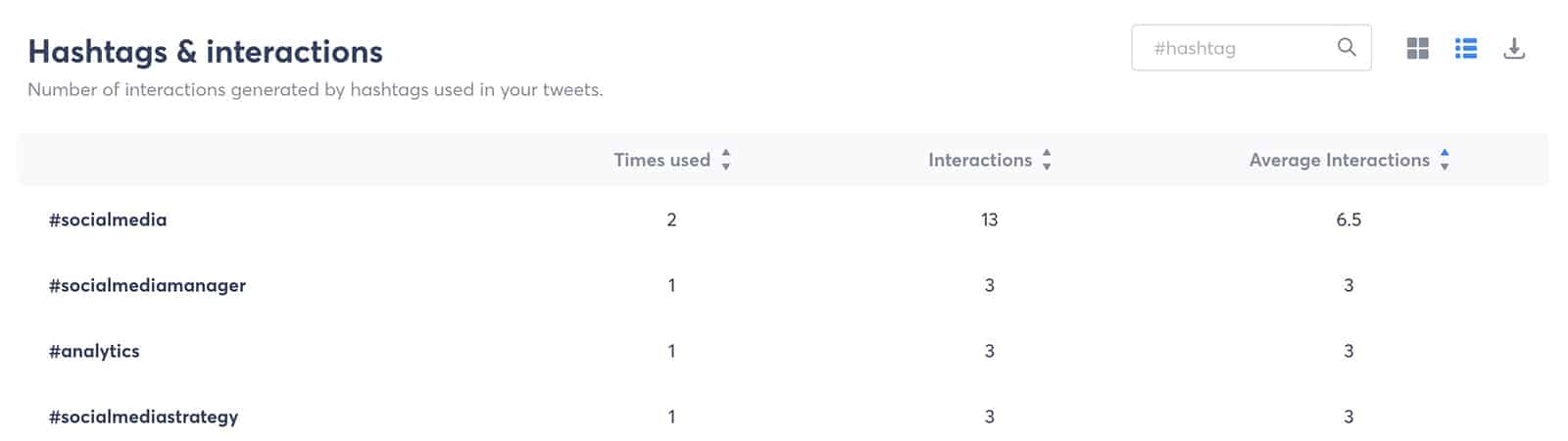
Task: Click the Times used sort arrows
Action: [x=726, y=160]
